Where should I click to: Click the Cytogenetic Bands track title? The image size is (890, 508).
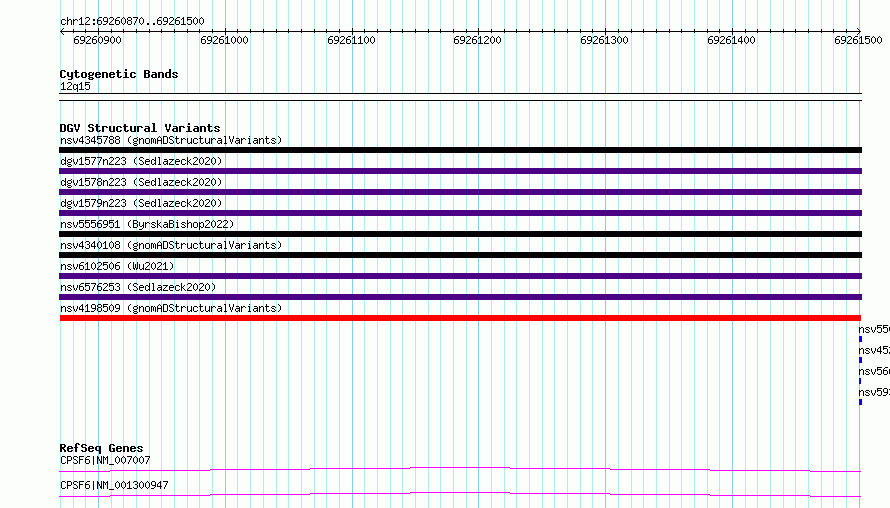click(119, 74)
